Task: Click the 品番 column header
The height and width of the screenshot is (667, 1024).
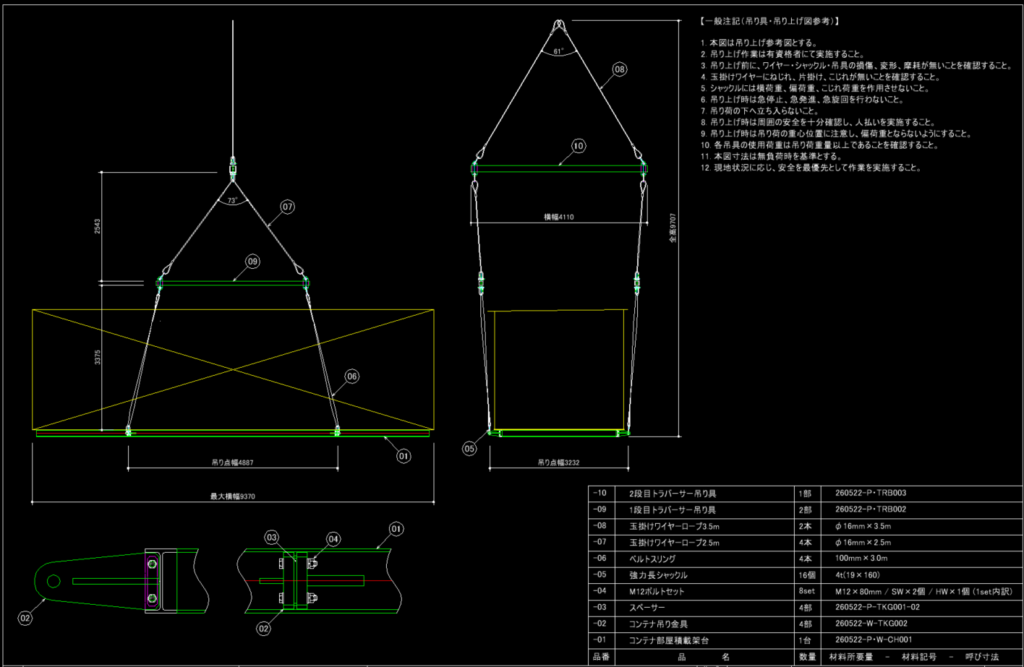Action: pos(601,657)
